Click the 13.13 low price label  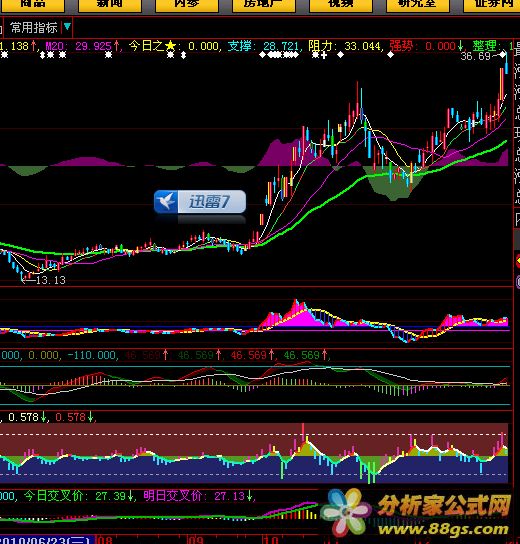[51, 280]
